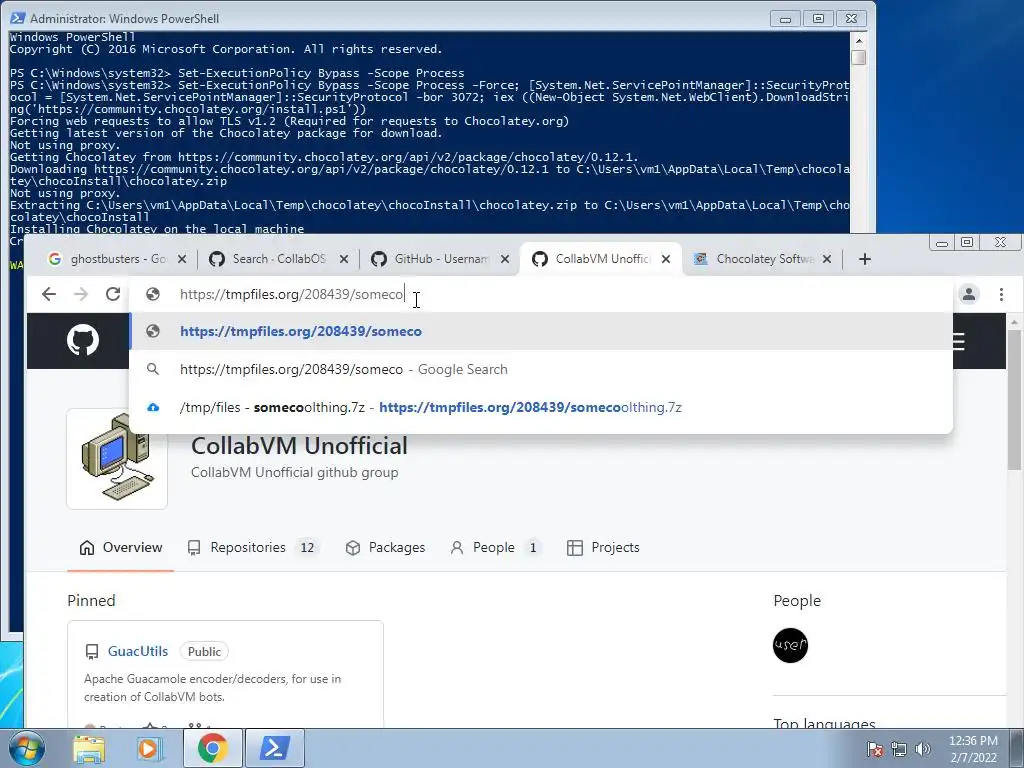Click the CollabVM Unofficial heading text
The height and width of the screenshot is (768, 1024).
299,446
